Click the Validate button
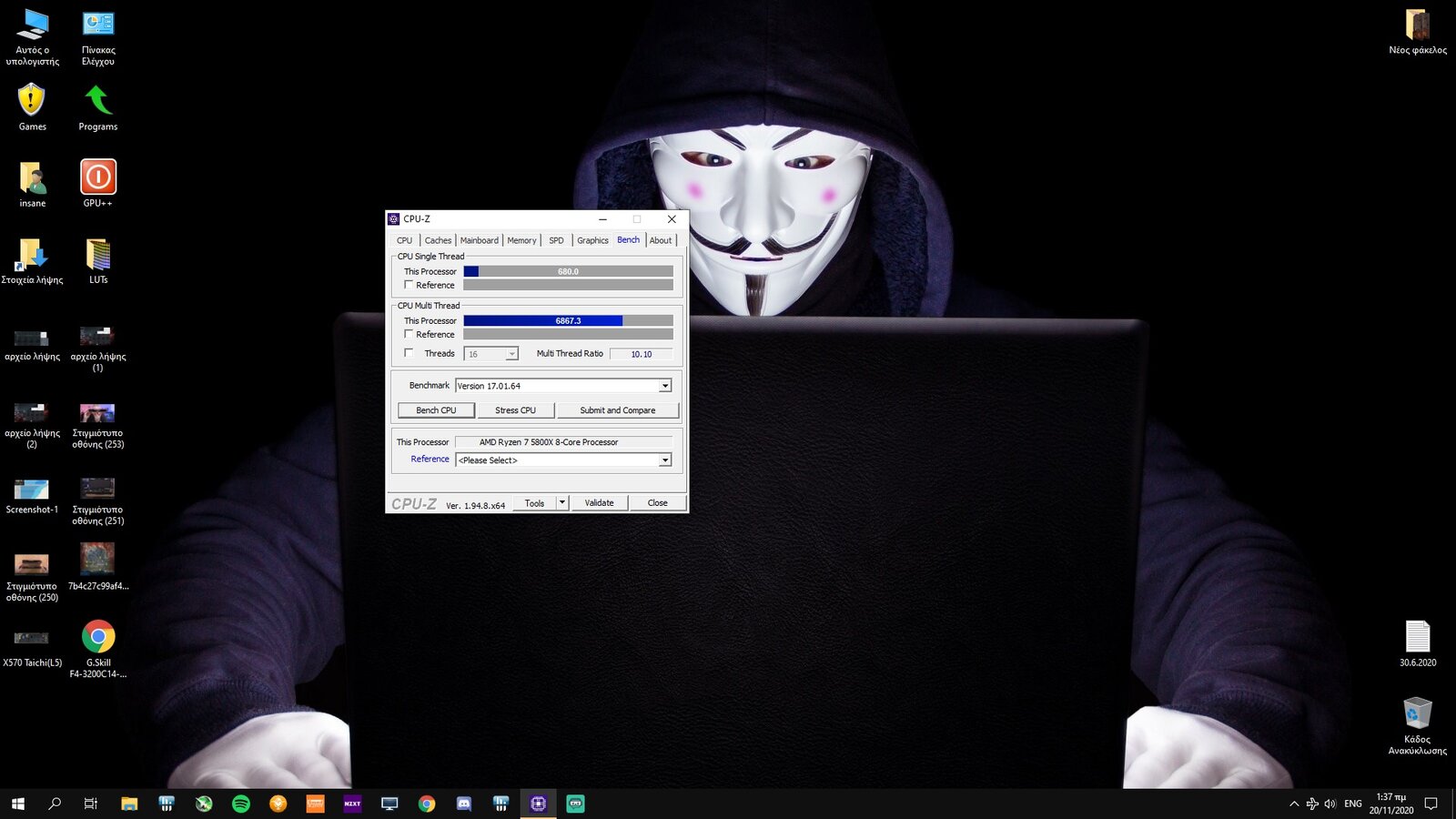Viewport: 1456px width, 819px height. tap(599, 502)
